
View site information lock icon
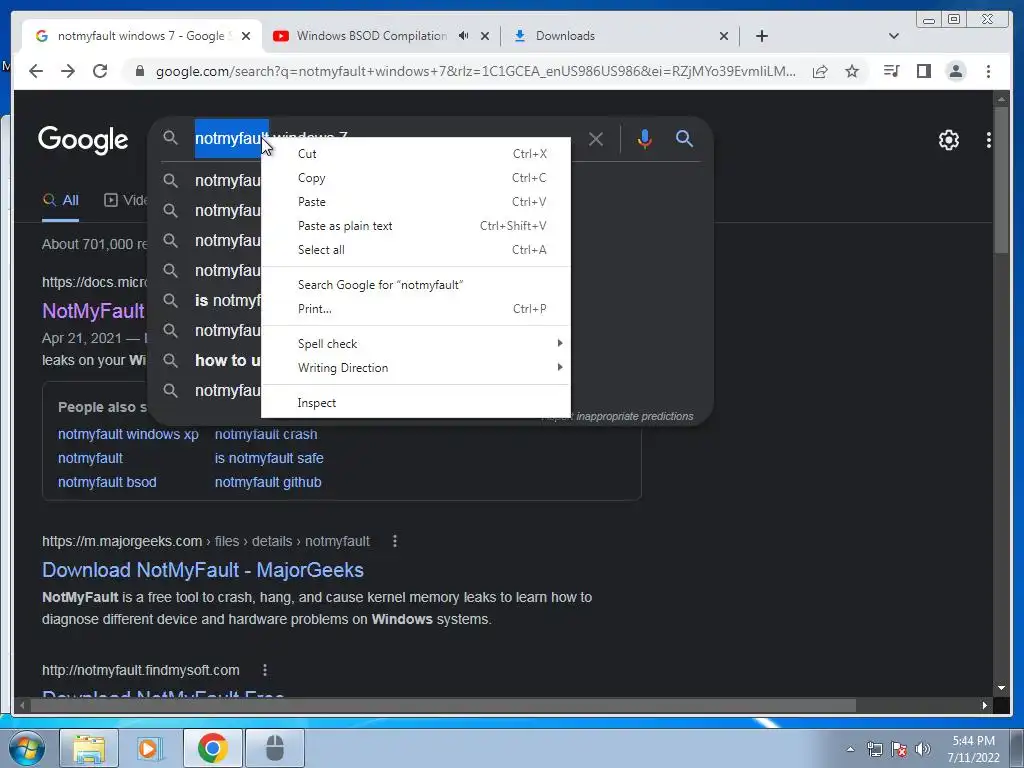coord(139,71)
